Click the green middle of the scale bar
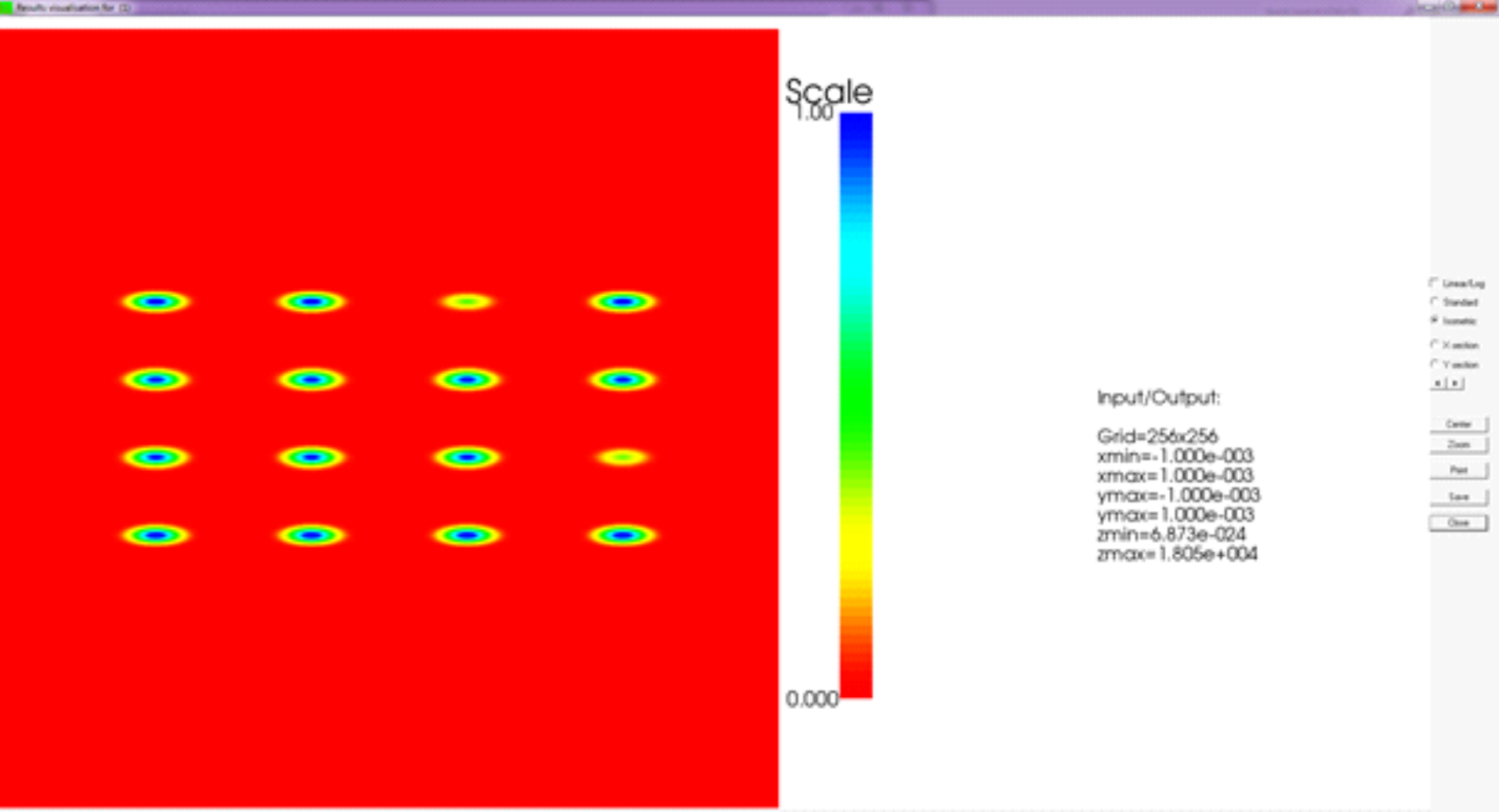Image resolution: width=1499 pixels, height=812 pixels. 856,404
